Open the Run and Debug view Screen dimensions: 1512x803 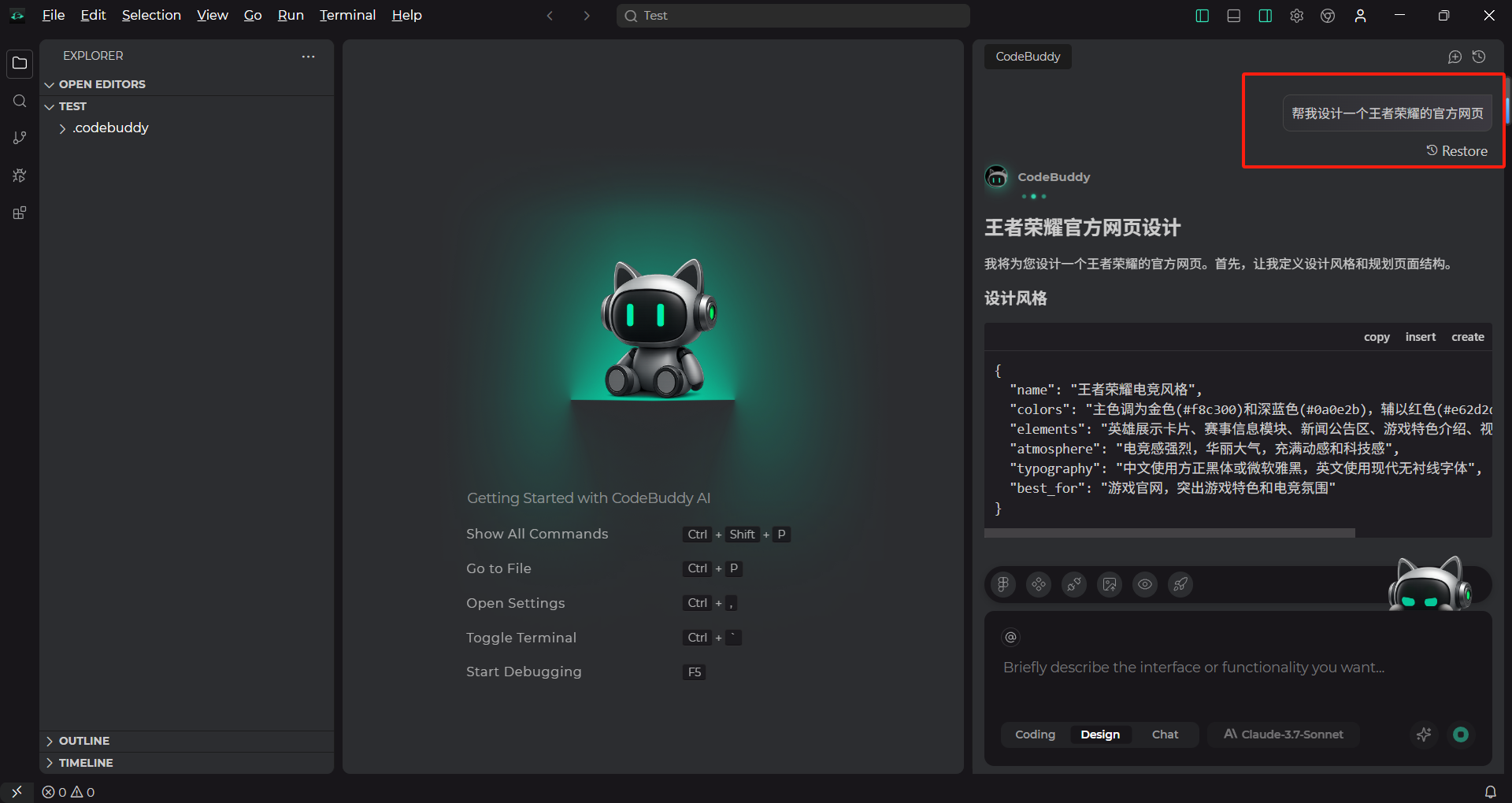click(20, 176)
